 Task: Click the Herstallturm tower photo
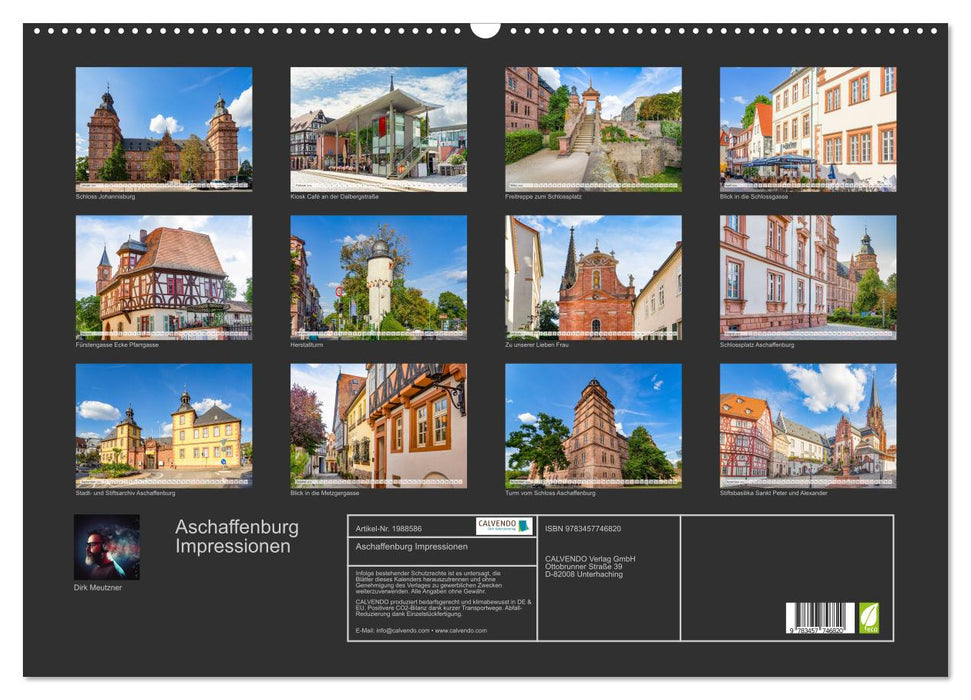pos(378,277)
